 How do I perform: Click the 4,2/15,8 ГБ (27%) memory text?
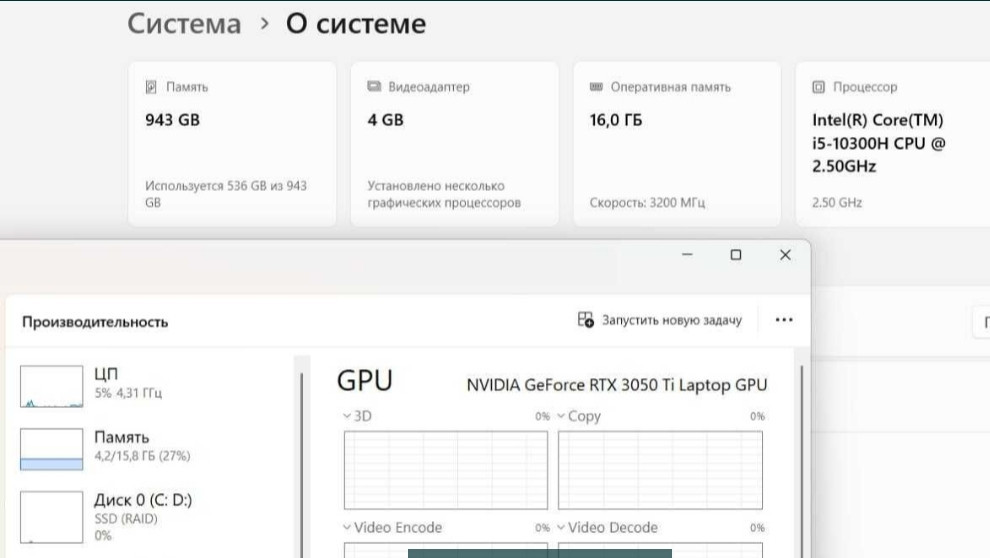click(x=142, y=456)
